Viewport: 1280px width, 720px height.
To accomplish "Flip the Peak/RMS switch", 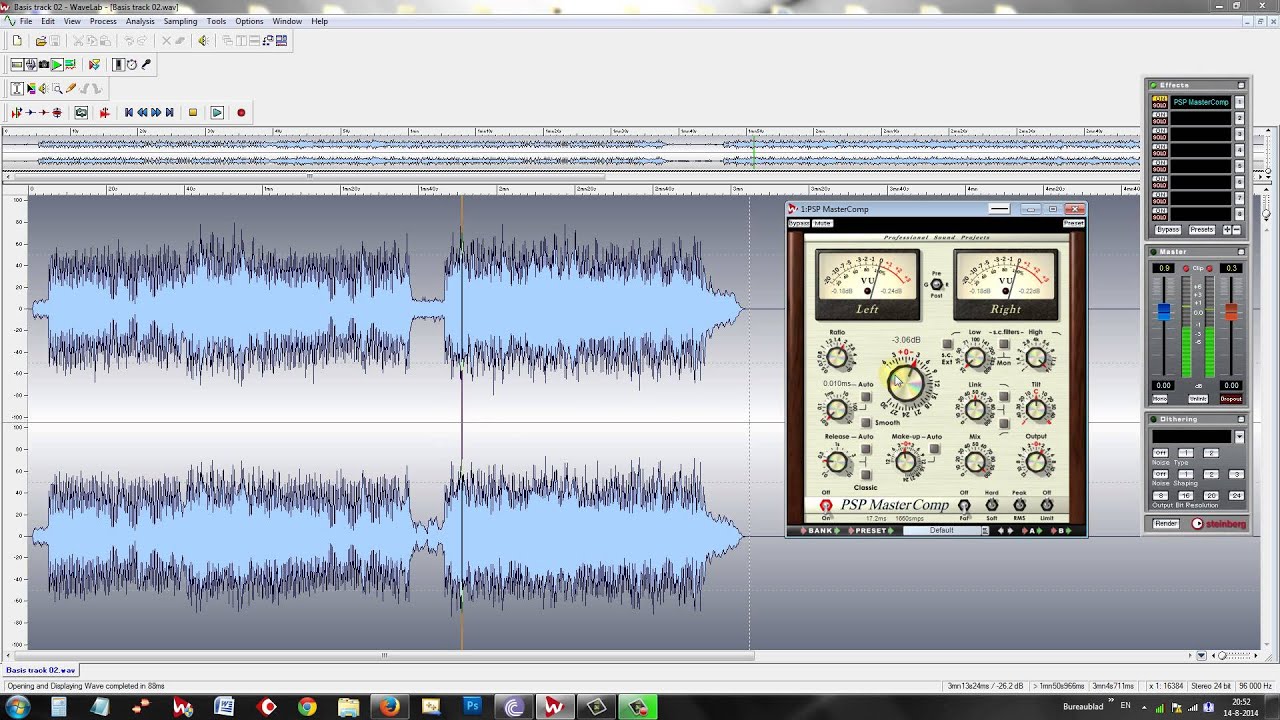I will 1020,506.
